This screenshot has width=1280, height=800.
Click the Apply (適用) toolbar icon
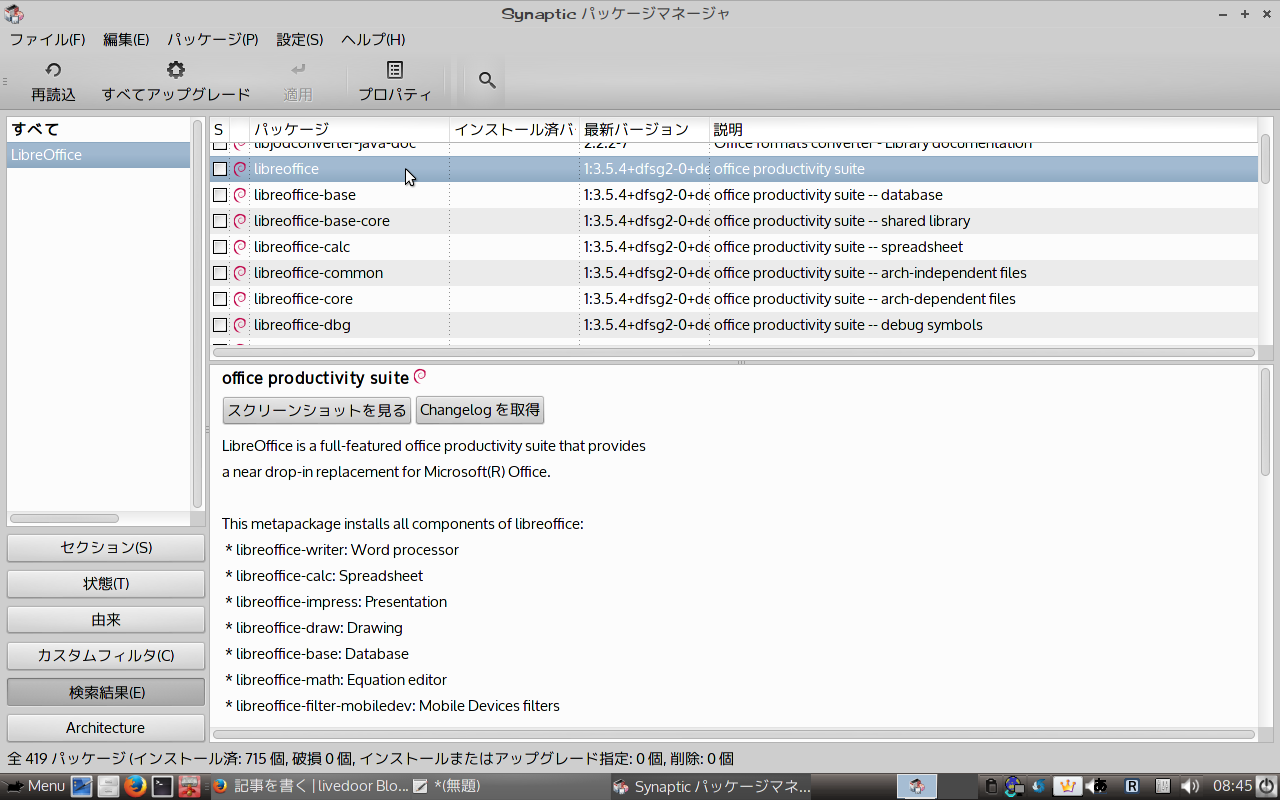coord(298,70)
